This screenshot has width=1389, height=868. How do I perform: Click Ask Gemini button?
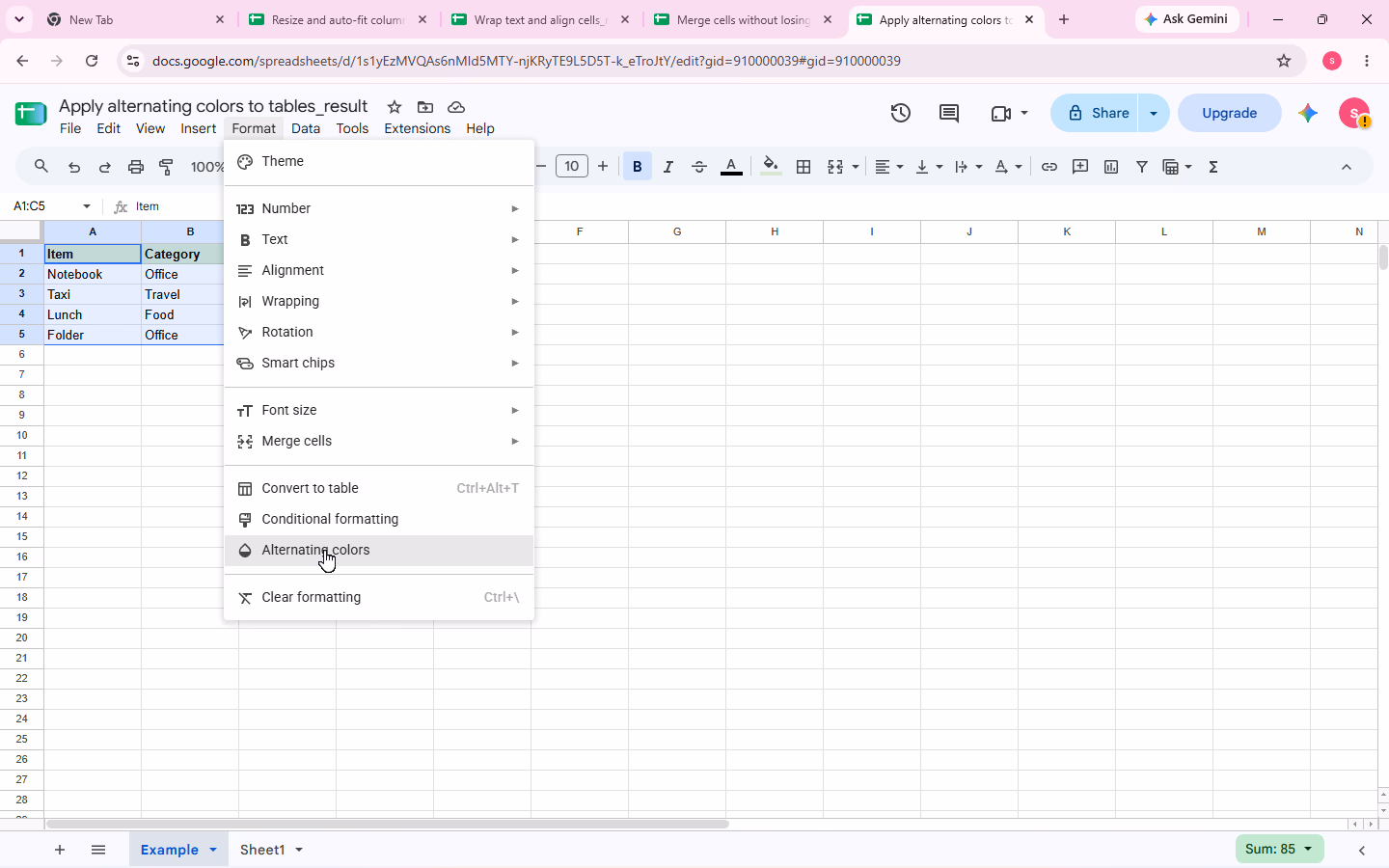(x=1186, y=19)
